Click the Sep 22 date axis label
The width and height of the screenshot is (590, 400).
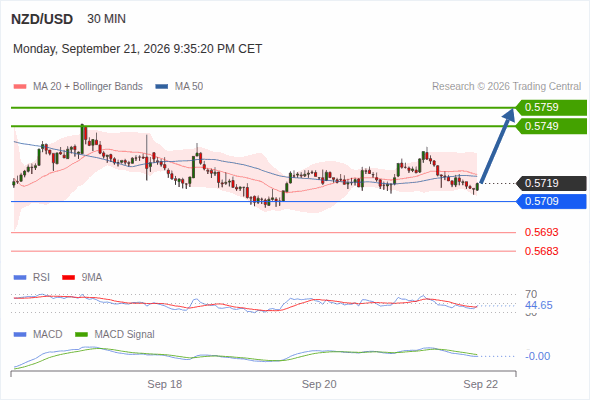point(481,384)
